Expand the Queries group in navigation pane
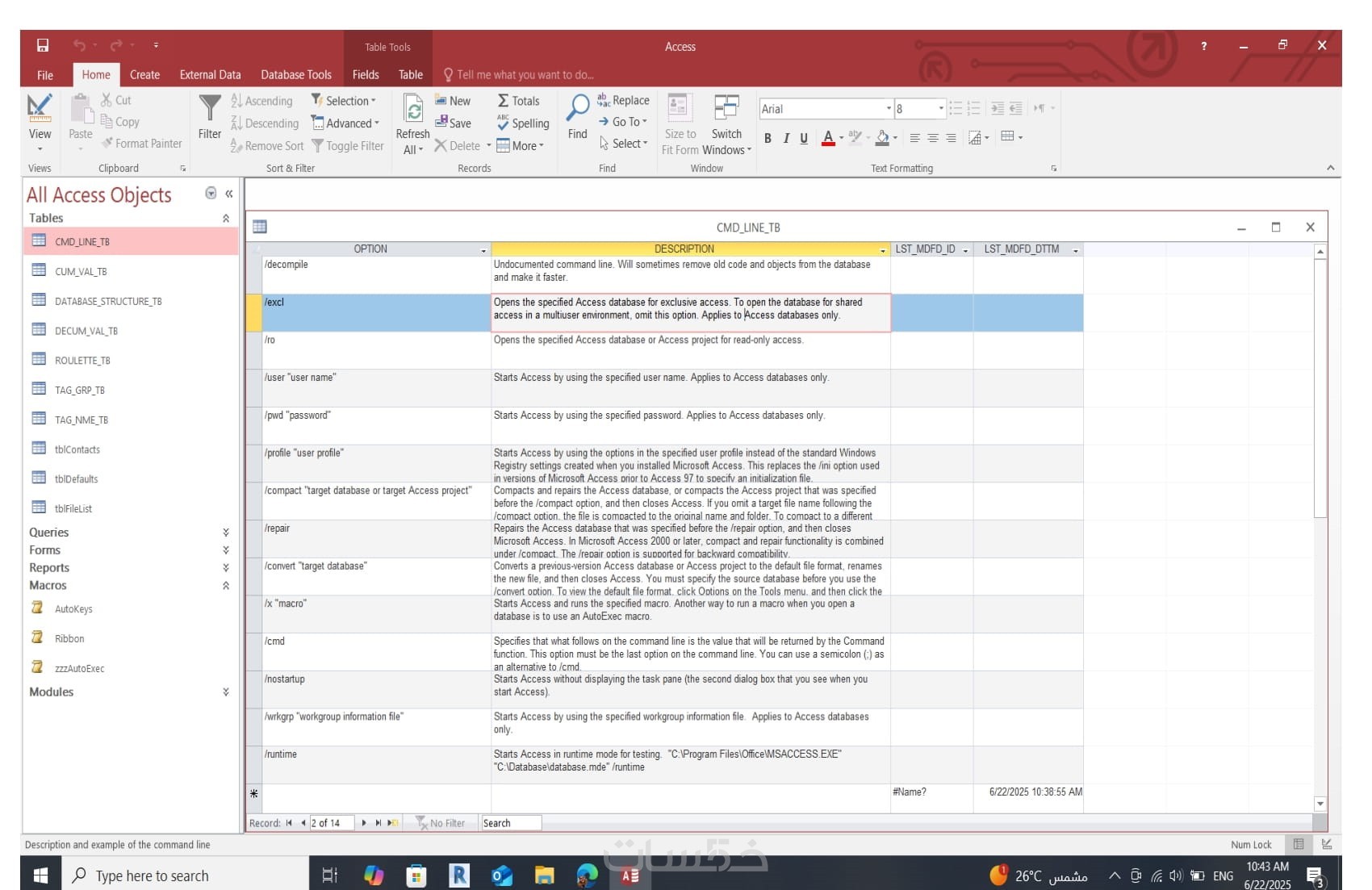 [226, 532]
